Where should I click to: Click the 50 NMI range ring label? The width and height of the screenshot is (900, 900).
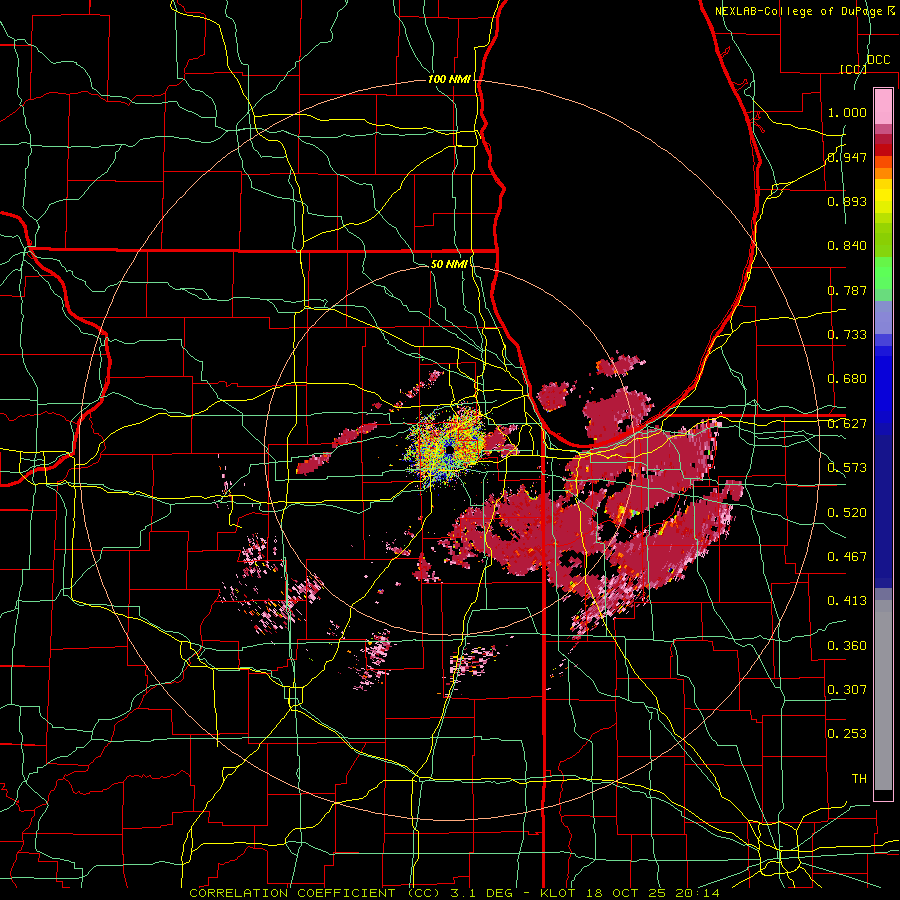coord(449,264)
